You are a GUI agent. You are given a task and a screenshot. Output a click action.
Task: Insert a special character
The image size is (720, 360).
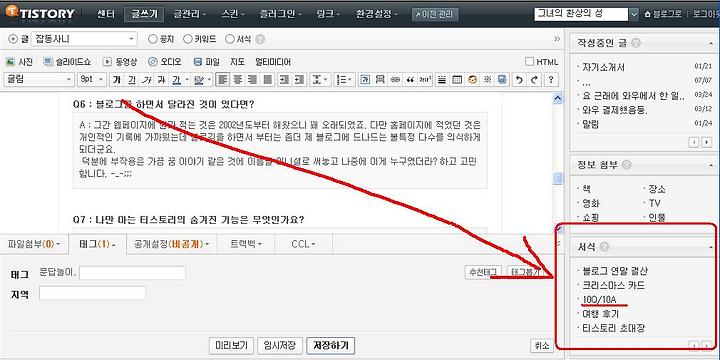pyautogui.click(x=488, y=79)
